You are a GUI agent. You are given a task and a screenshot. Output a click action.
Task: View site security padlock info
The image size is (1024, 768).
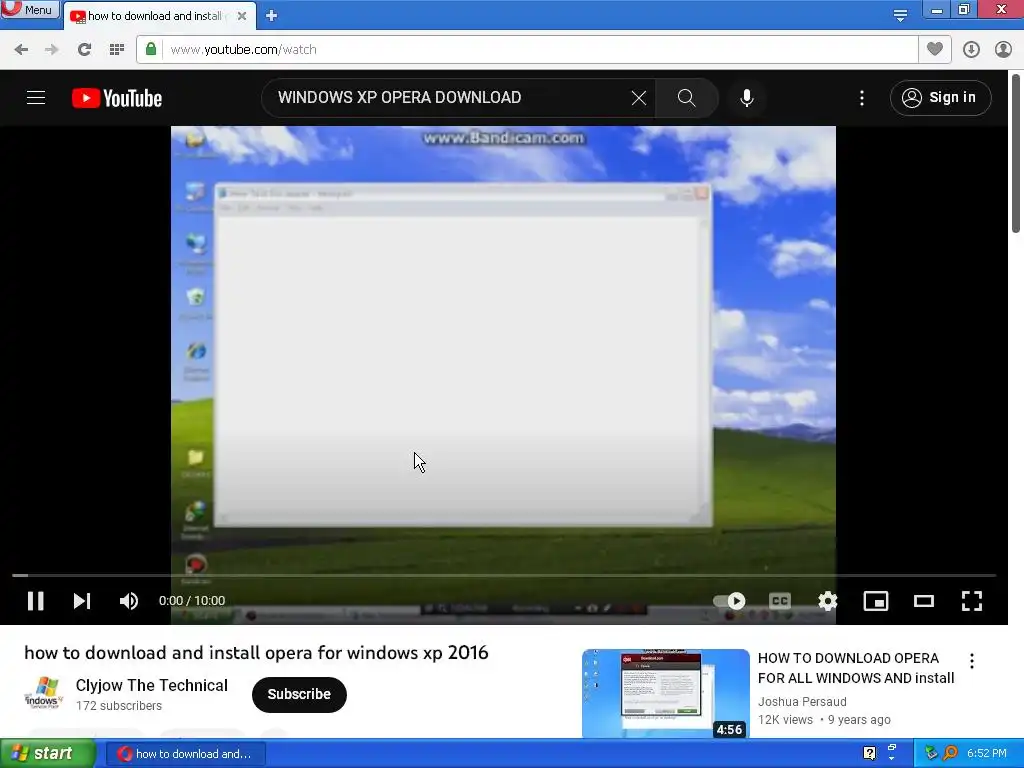coord(151,49)
